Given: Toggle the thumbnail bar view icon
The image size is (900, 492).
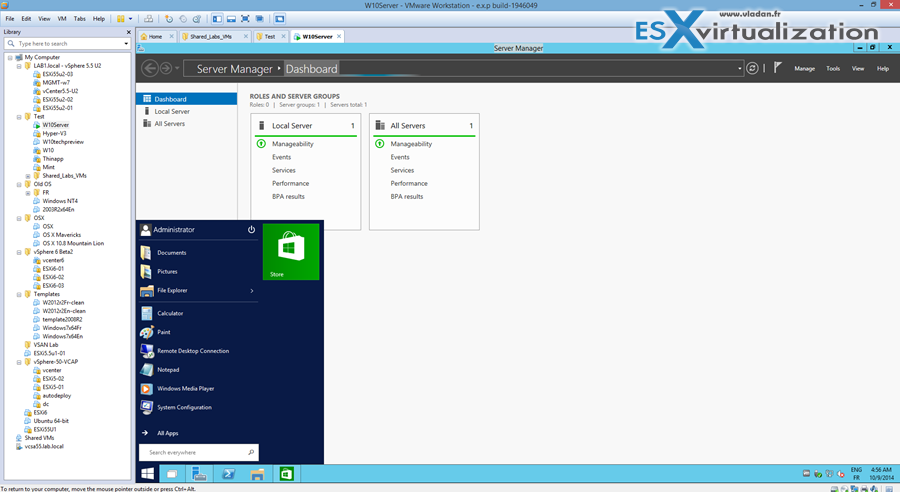Looking at the screenshot, I should click(231, 19).
